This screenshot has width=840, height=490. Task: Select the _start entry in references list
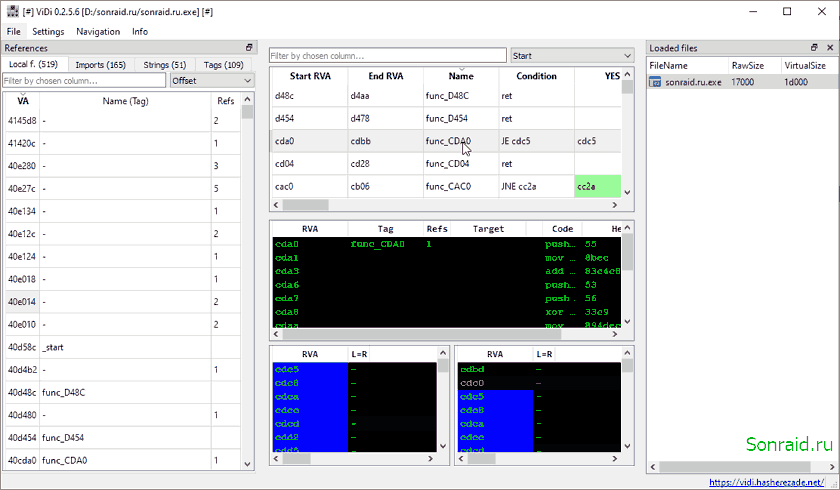[123, 347]
